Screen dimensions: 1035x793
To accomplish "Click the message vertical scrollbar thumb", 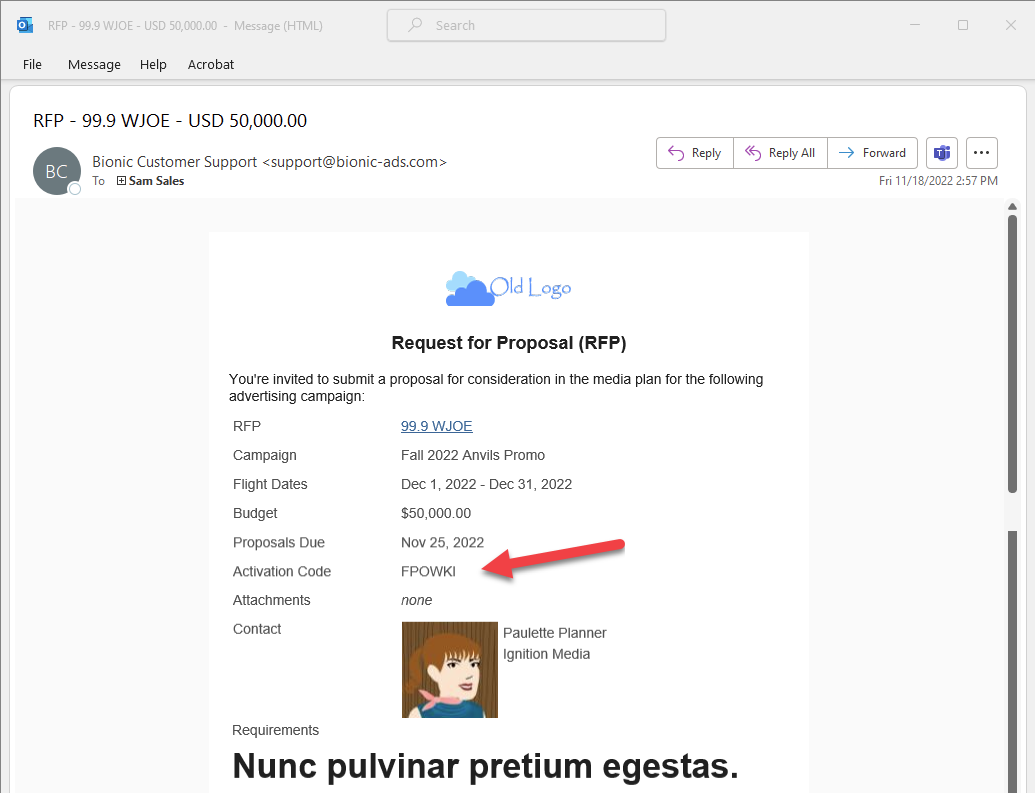I will 1012,350.
